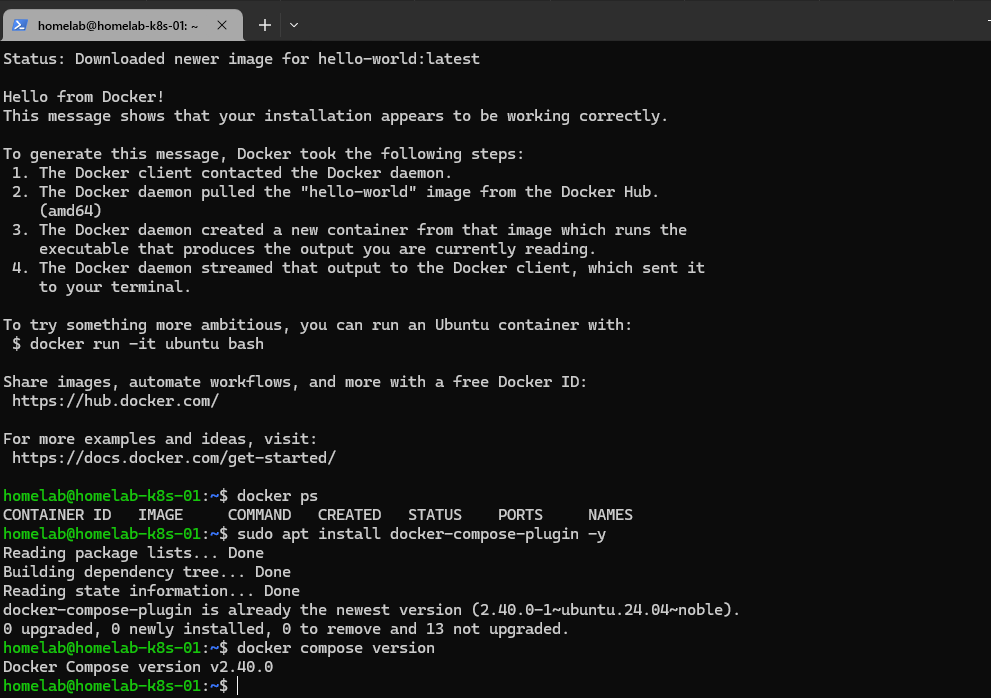Close the homelab@homelab-k8s-01 tab
This screenshot has height=698, width=991.
(x=222, y=25)
